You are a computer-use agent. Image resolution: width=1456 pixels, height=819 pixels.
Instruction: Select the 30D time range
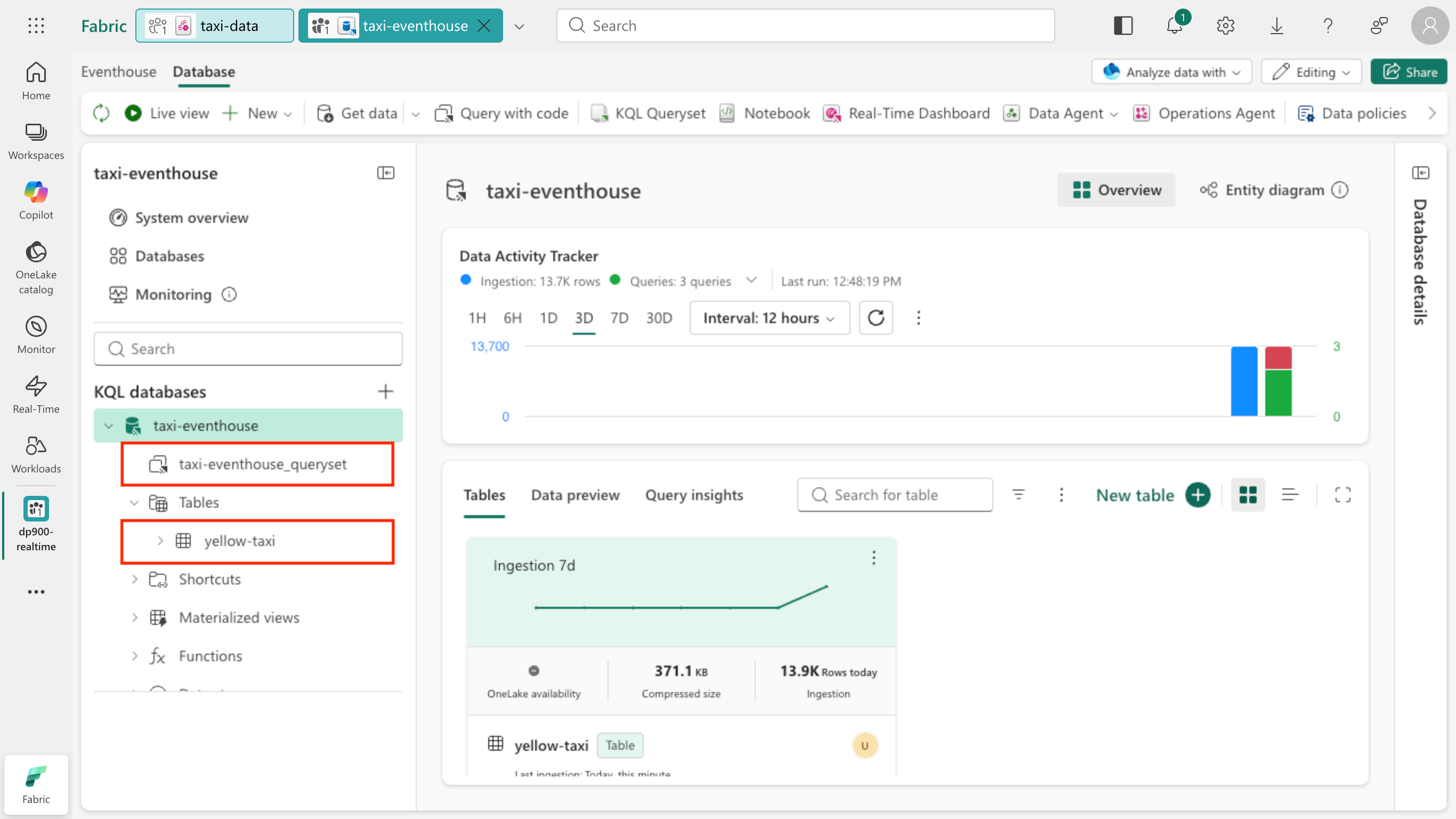tap(659, 318)
